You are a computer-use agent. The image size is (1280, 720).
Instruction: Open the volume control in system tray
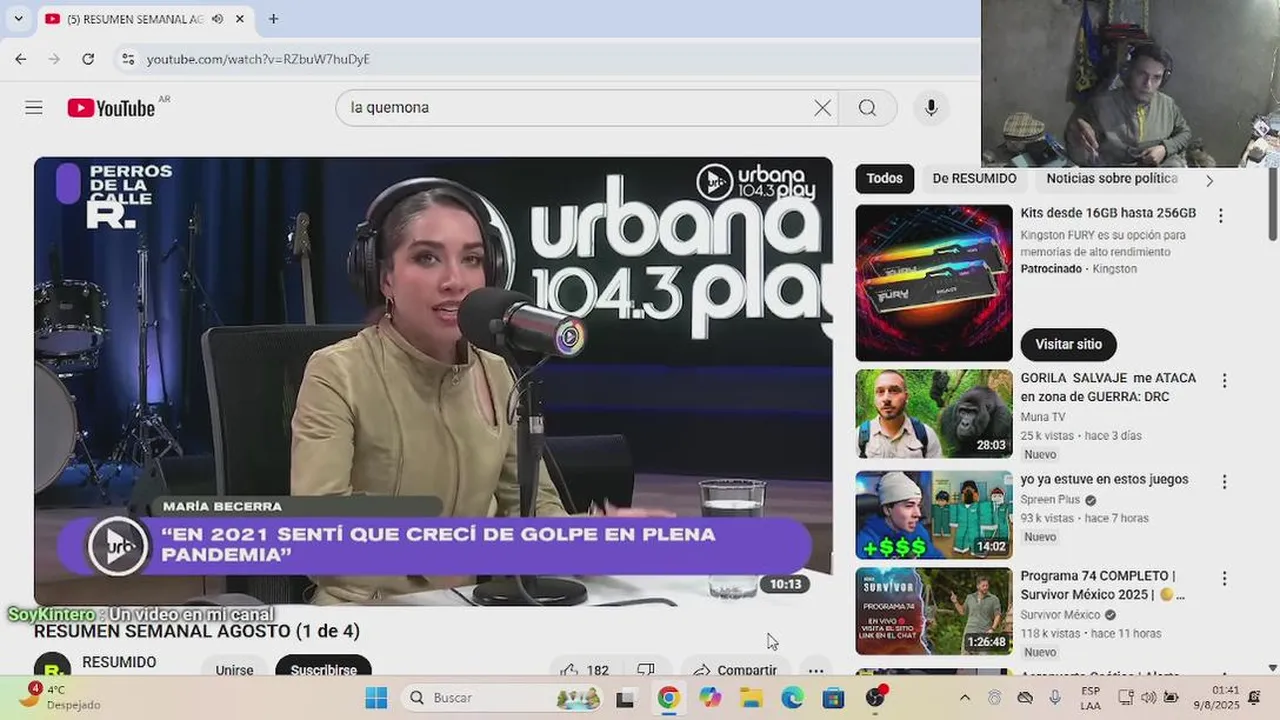pyautogui.click(x=1148, y=698)
